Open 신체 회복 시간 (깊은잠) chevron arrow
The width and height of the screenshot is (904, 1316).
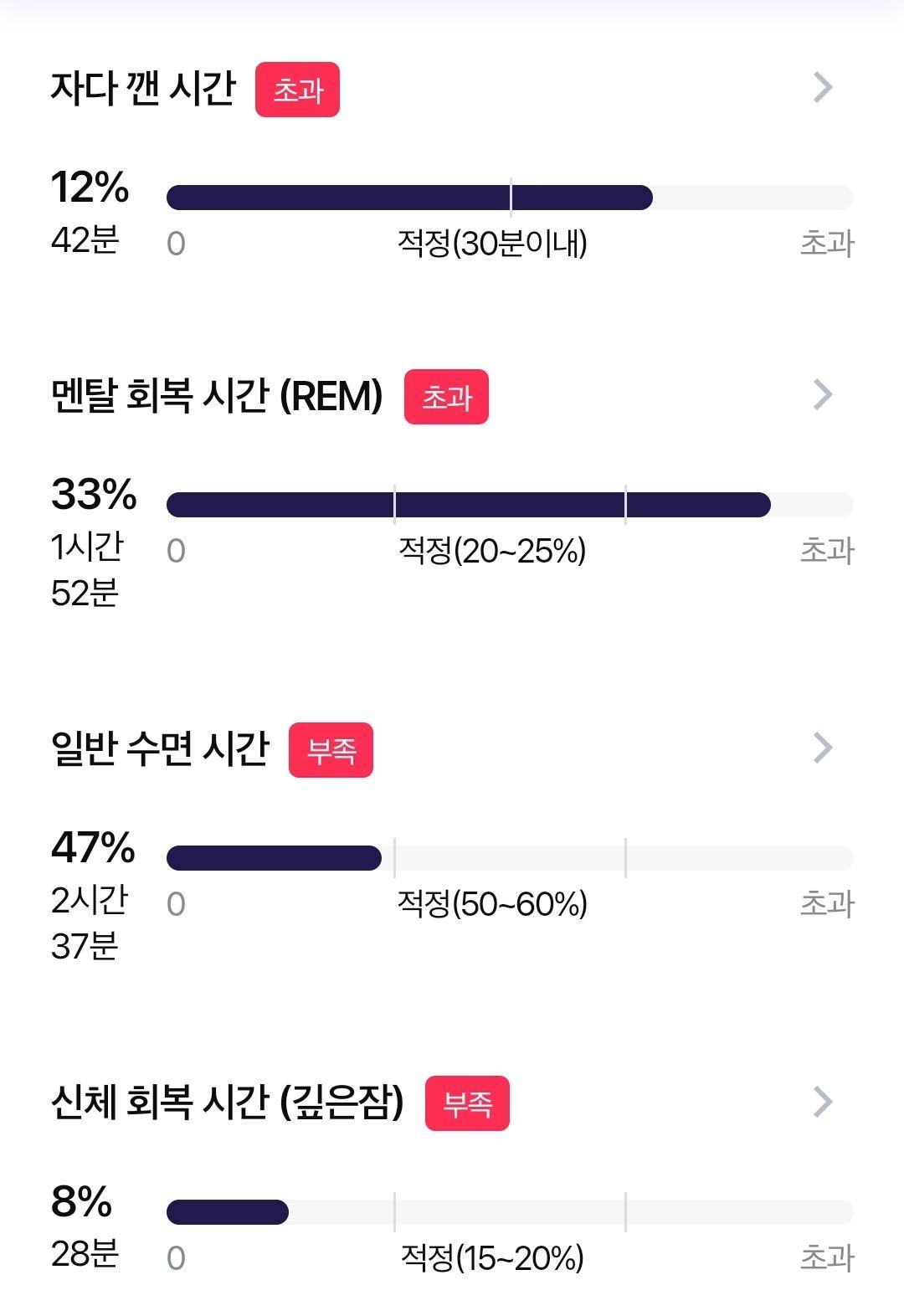pos(824,1102)
